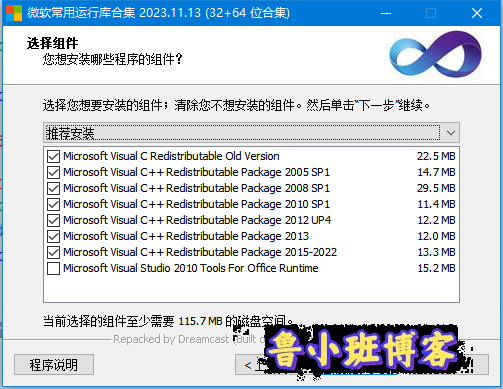Toggle Visual C++ Redistributable Package 2015-2022 checkbox
The width and height of the screenshot is (503, 389).
click(53, 252)
